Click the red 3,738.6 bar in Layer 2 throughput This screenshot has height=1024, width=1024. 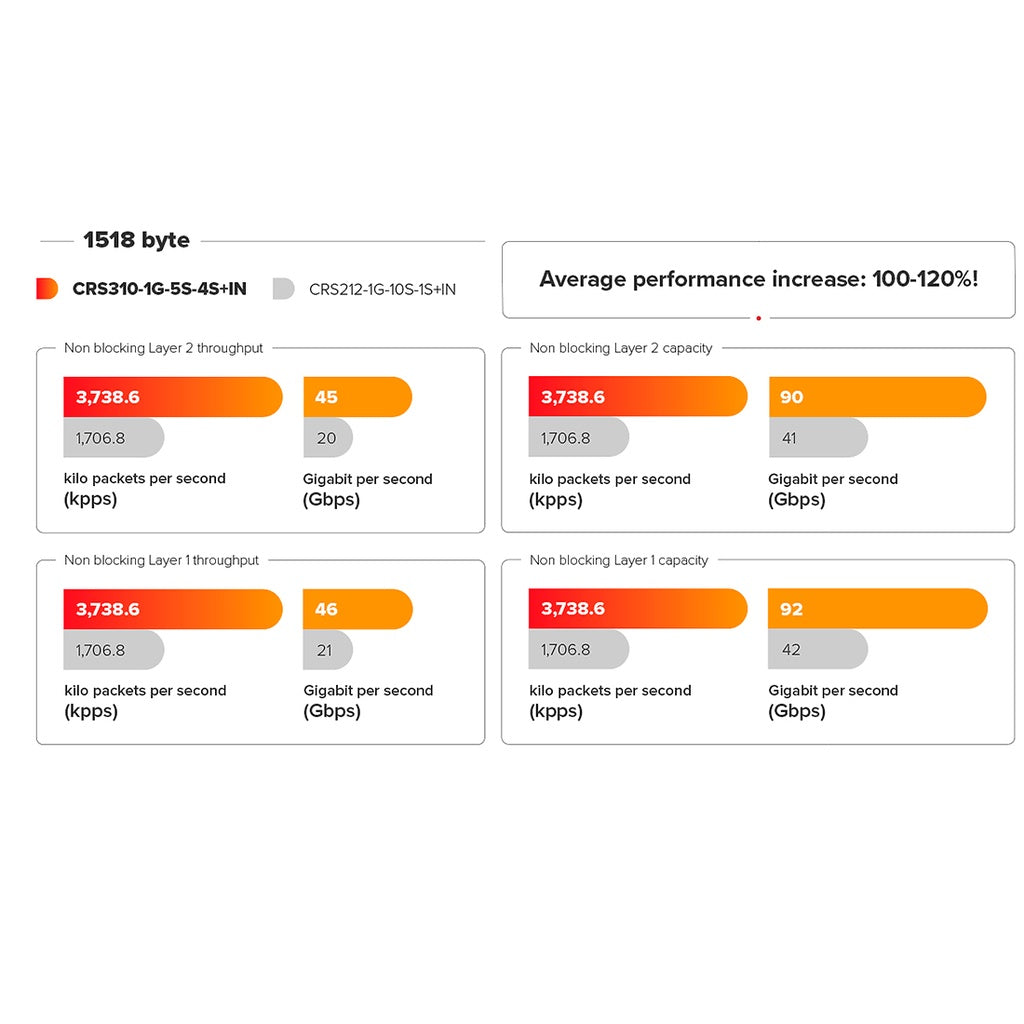172,397
